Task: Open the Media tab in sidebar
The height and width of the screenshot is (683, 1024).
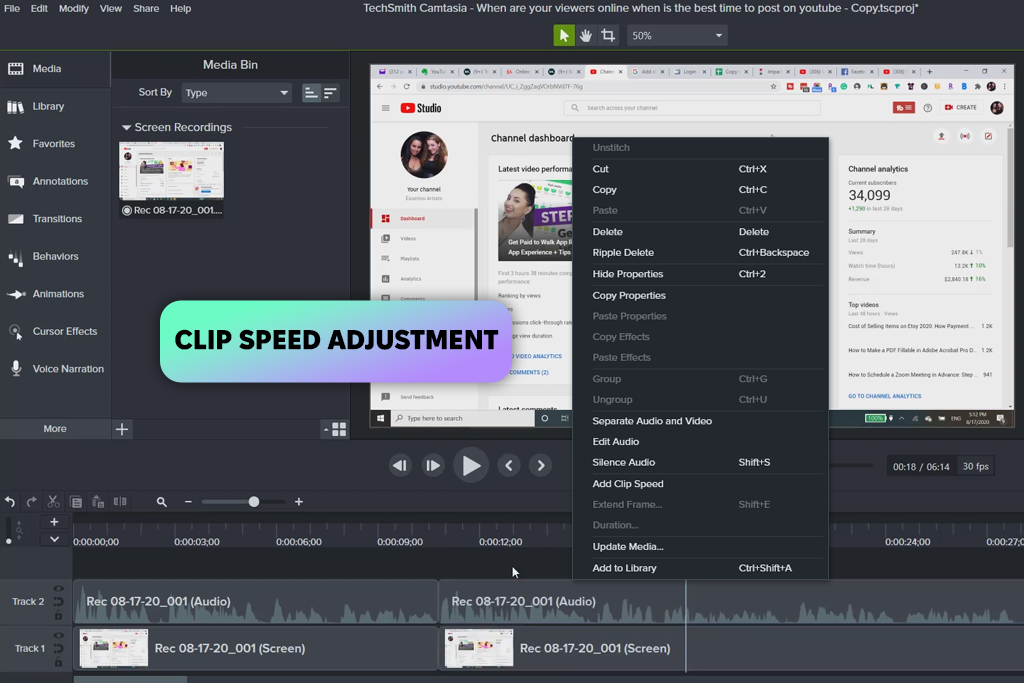Action: [x=55, y=69]
